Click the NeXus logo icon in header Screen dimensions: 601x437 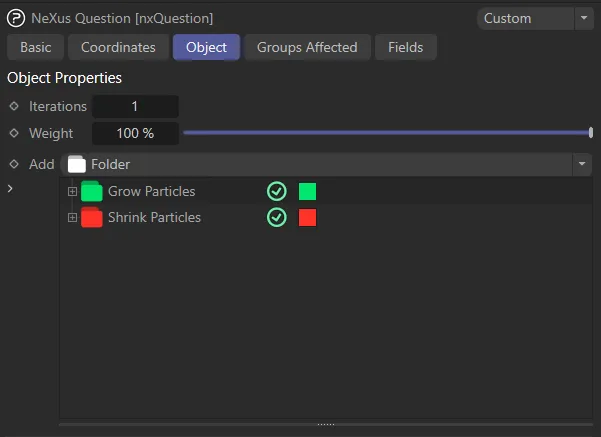coord(17,18)
